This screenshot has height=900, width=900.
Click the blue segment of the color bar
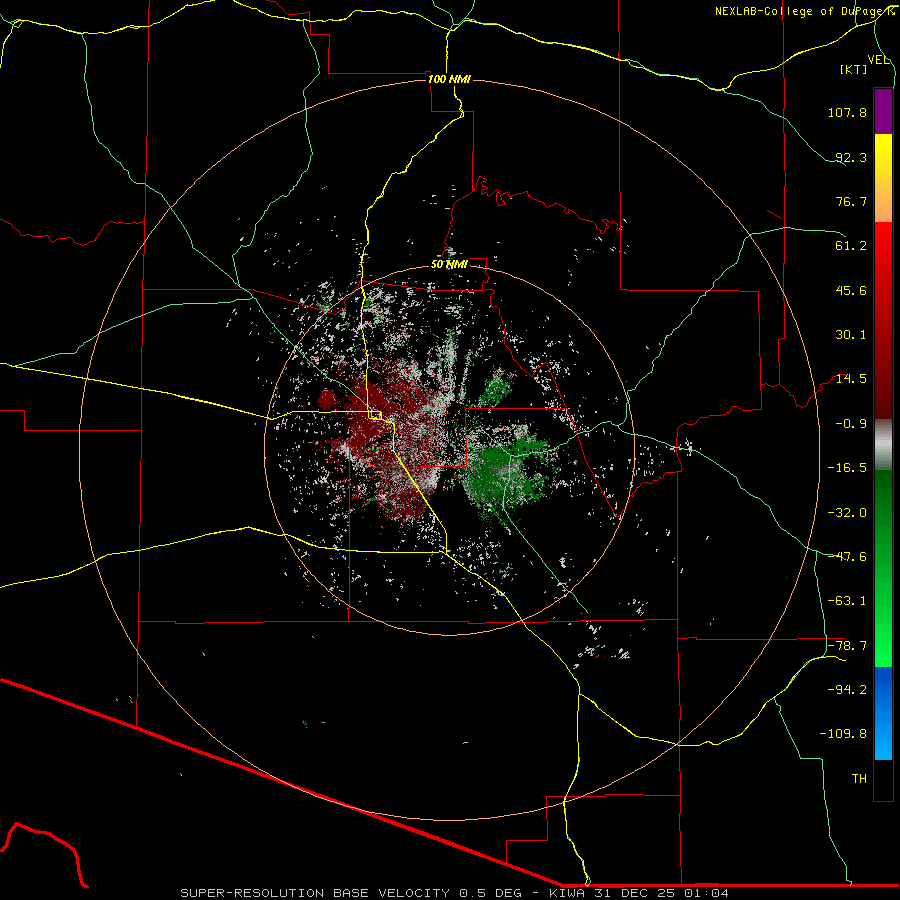coord(883,713)
